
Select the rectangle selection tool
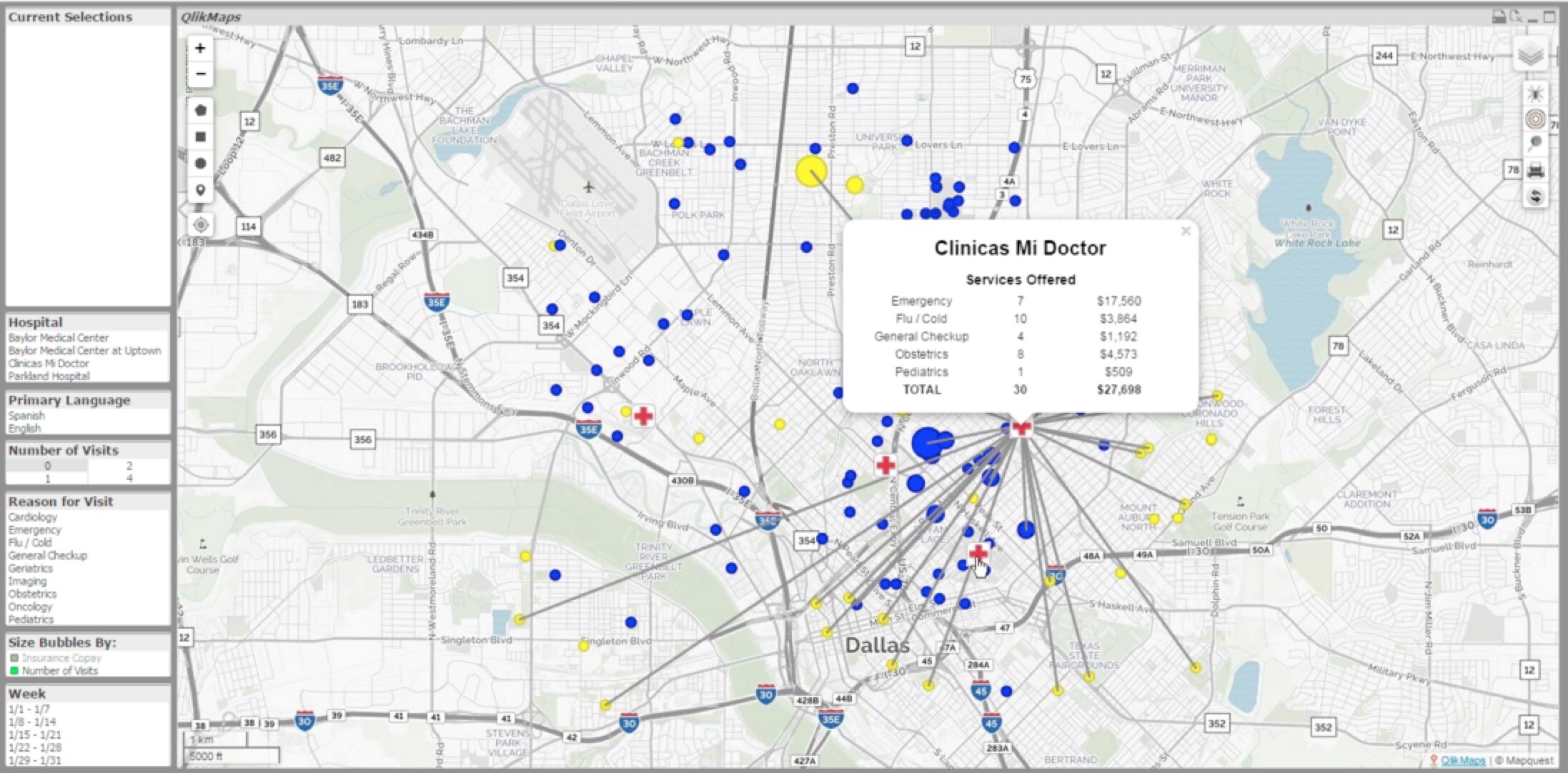pos(201,136)
